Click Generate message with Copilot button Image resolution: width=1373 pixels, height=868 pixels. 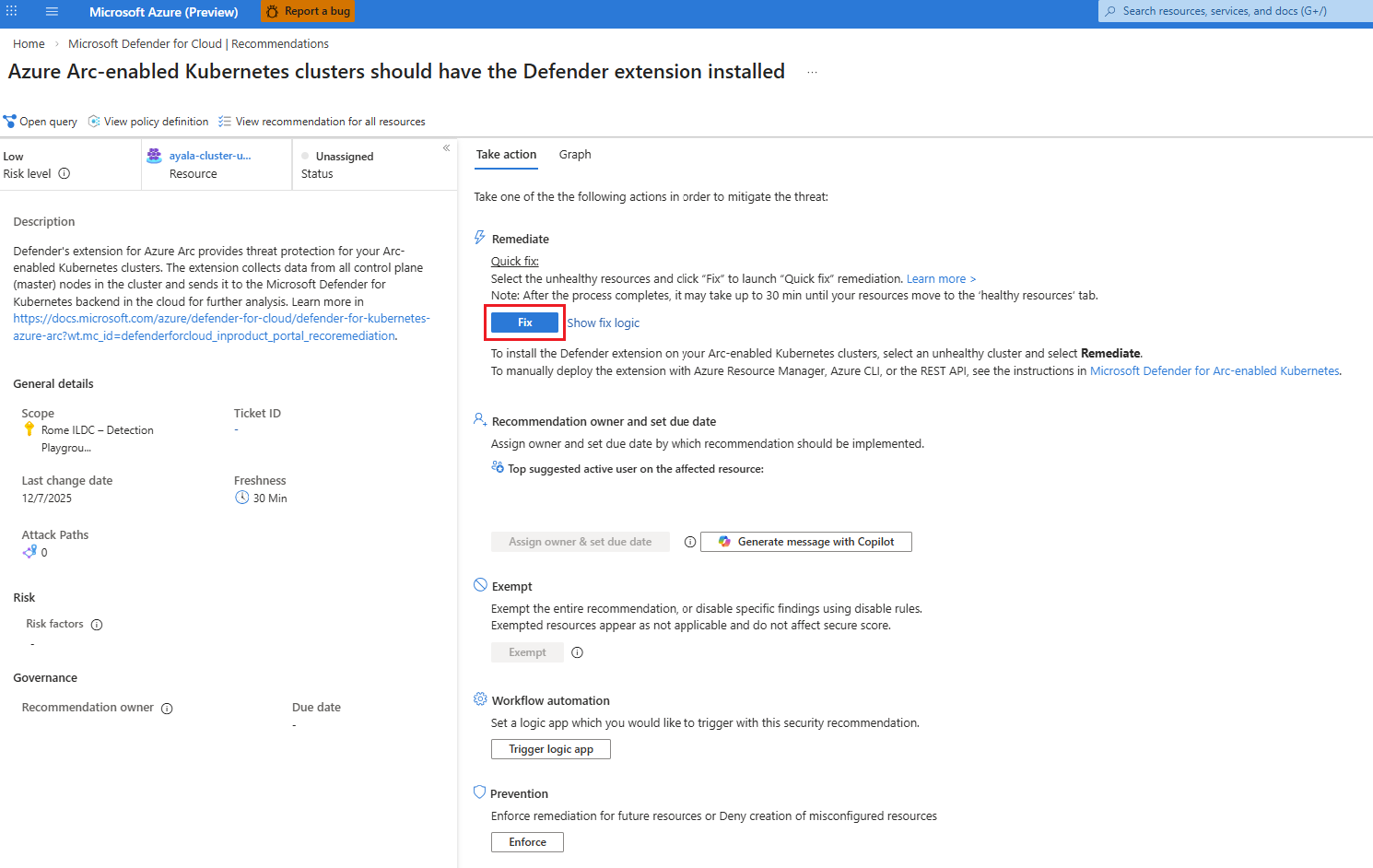[806, 542]
